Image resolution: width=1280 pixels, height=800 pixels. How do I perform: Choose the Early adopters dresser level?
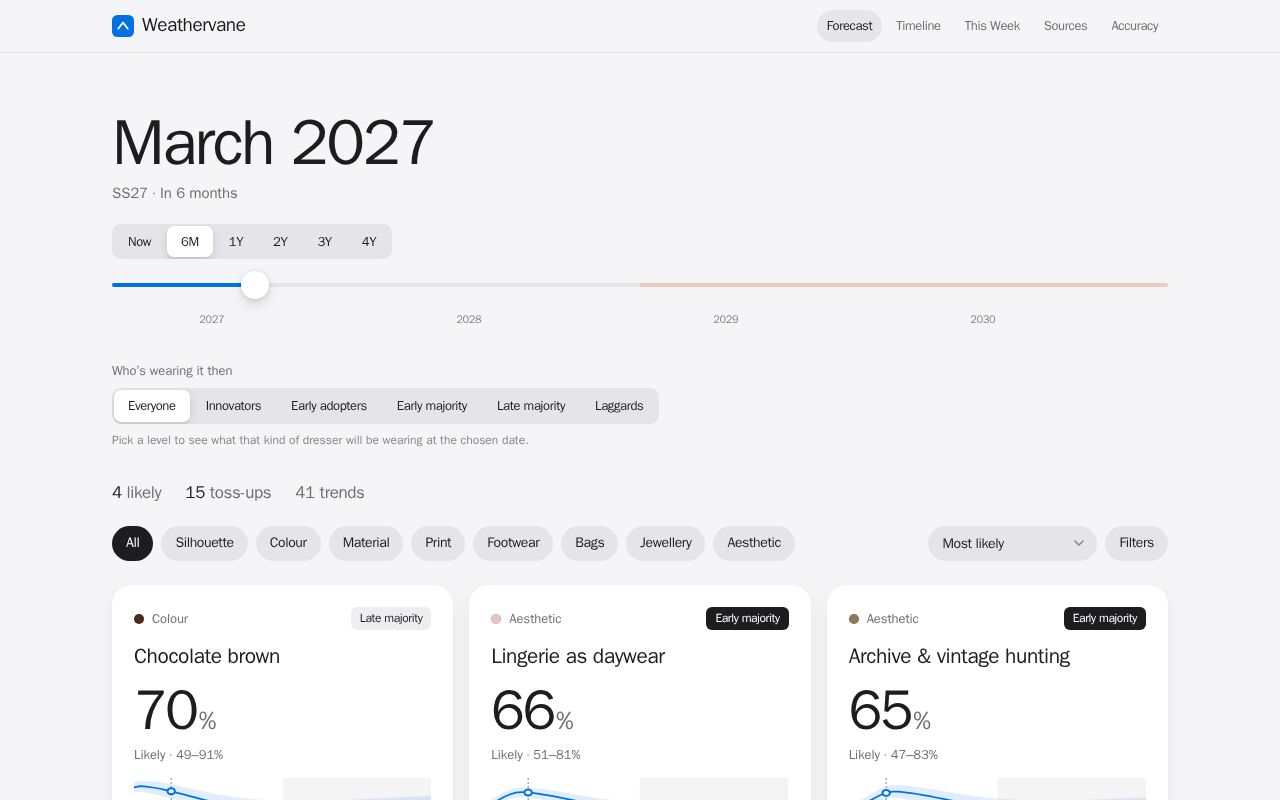[x=329, y=406]
